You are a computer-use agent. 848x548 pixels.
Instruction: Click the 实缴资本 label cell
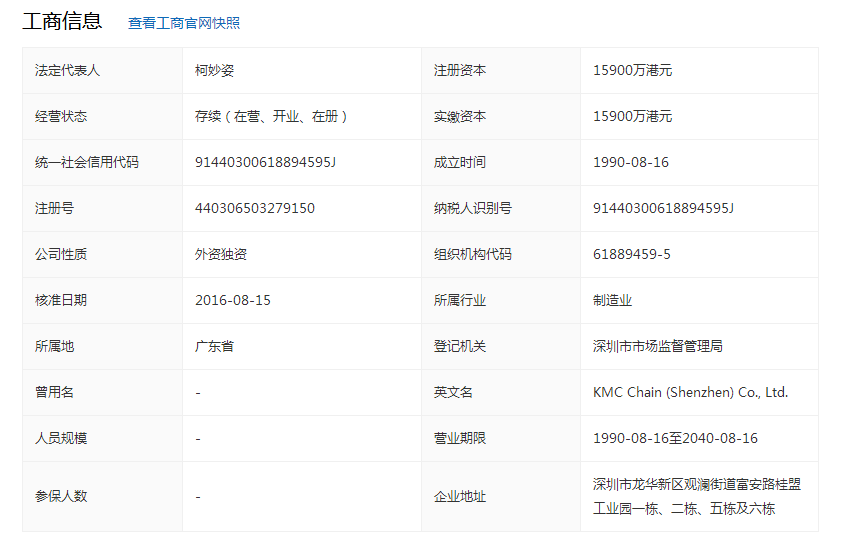pos(501,116)
